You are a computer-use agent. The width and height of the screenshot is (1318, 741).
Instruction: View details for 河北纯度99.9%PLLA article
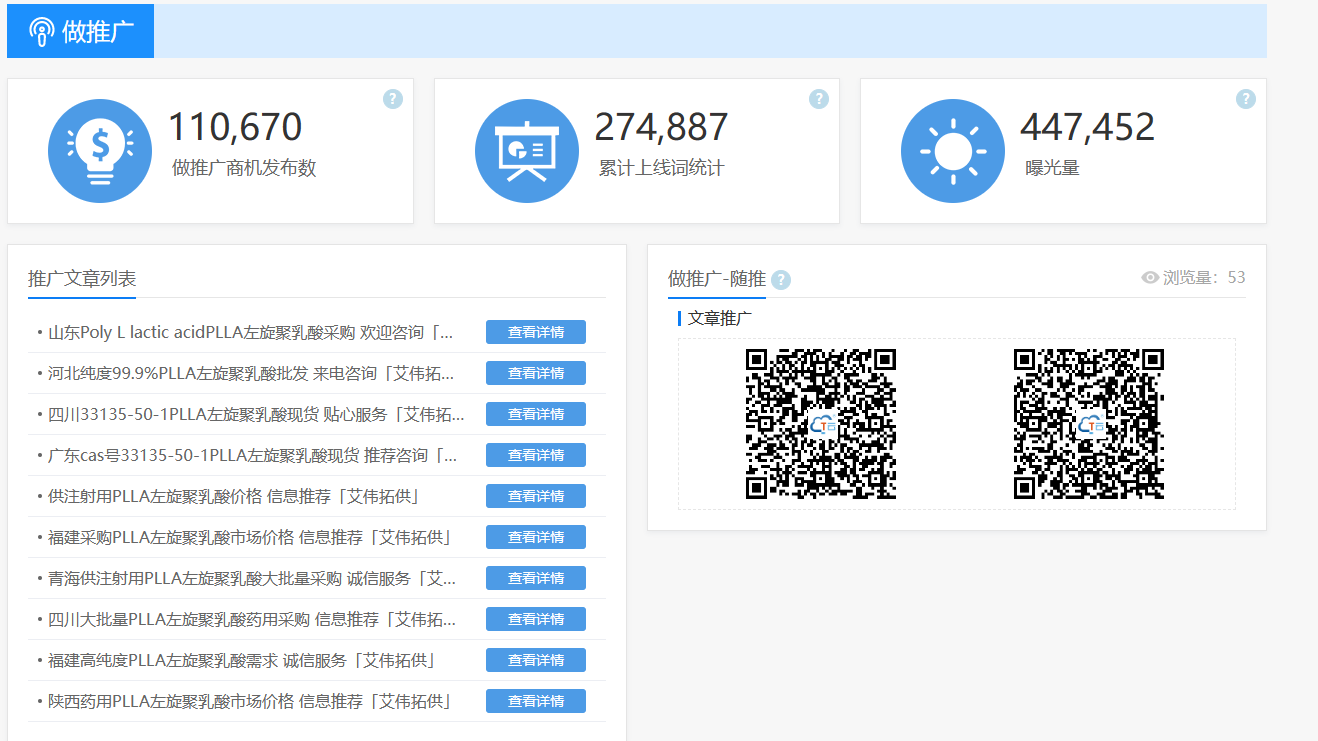(536, 373)
